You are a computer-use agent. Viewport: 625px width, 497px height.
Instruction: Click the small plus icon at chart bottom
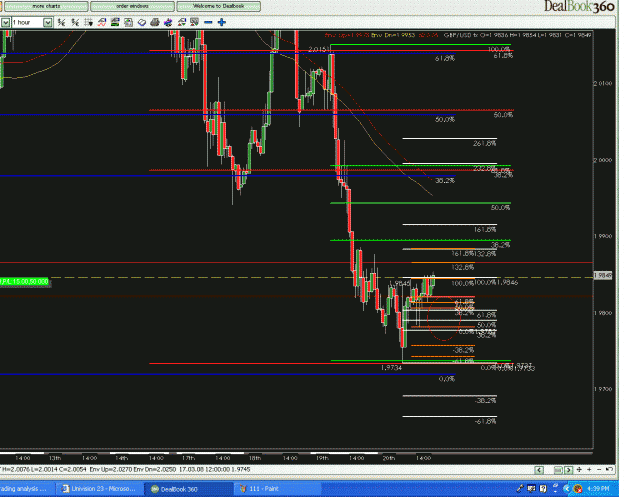[589, 470]
